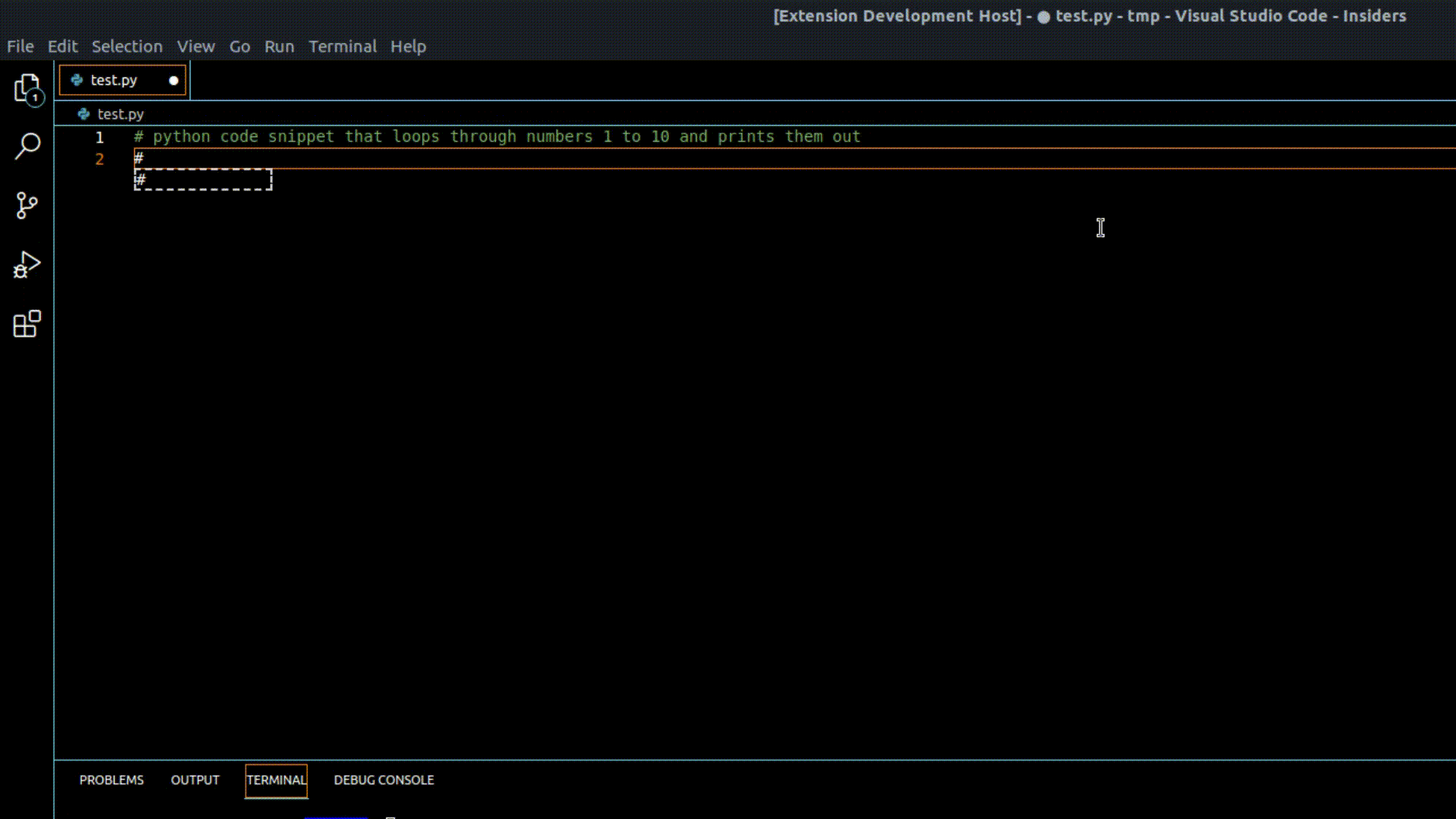Open the Search view icon
Image resolution: width=1456 pixels, height=819 pixels.
27,146
